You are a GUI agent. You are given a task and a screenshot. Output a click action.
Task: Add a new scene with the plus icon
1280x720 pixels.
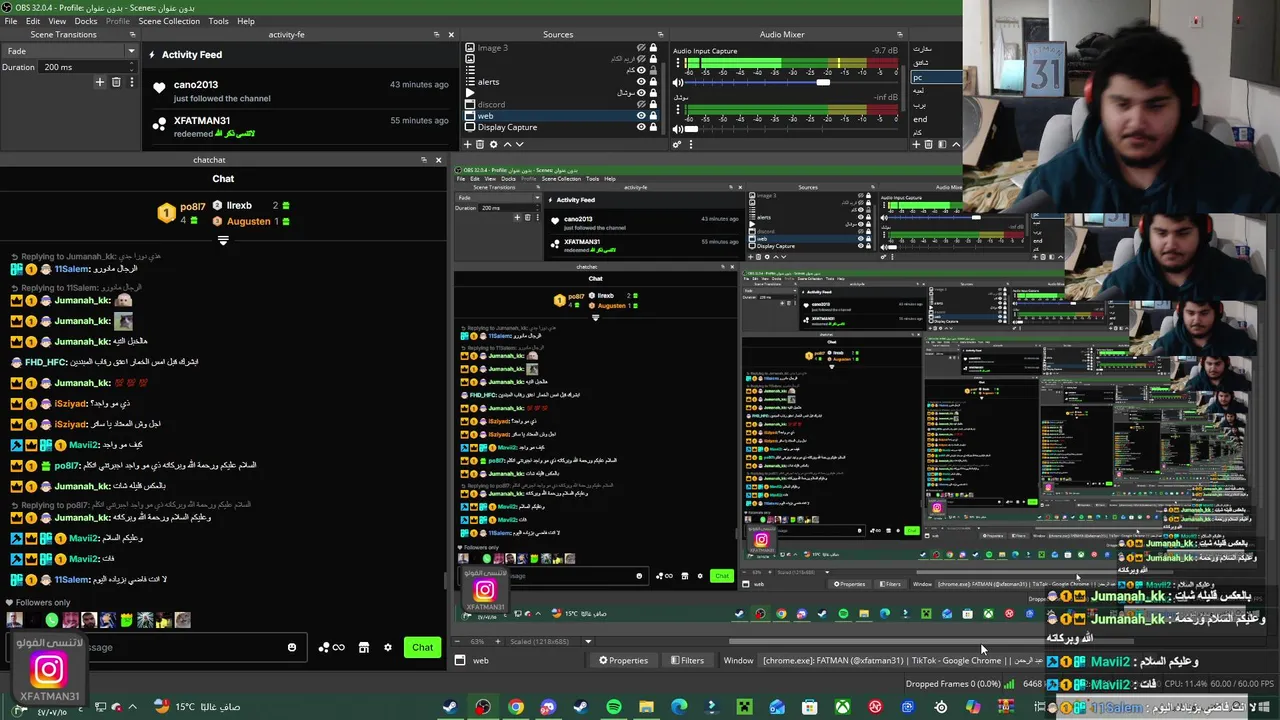pos(916,144)
